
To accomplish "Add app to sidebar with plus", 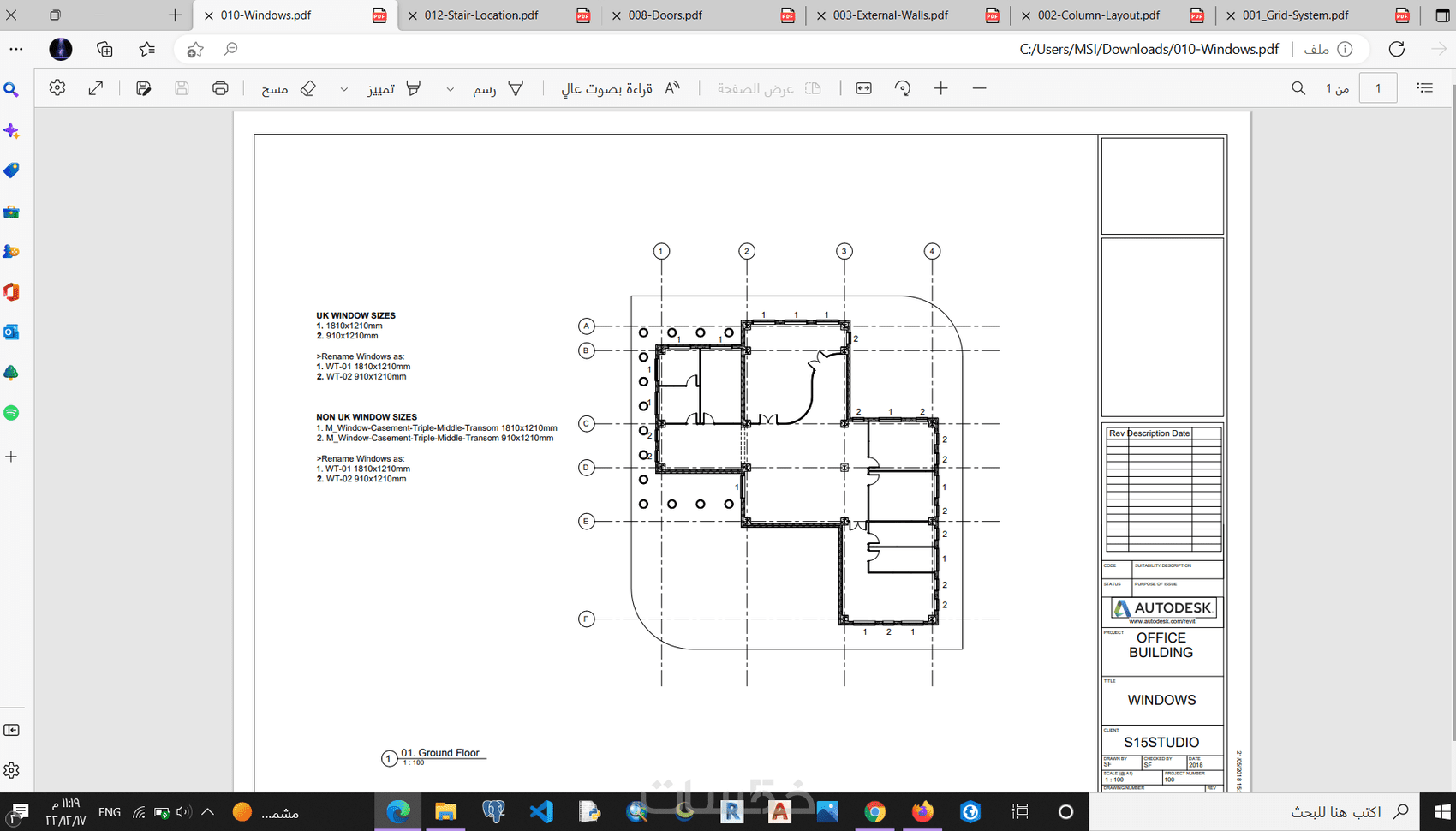I will (11, 457).
